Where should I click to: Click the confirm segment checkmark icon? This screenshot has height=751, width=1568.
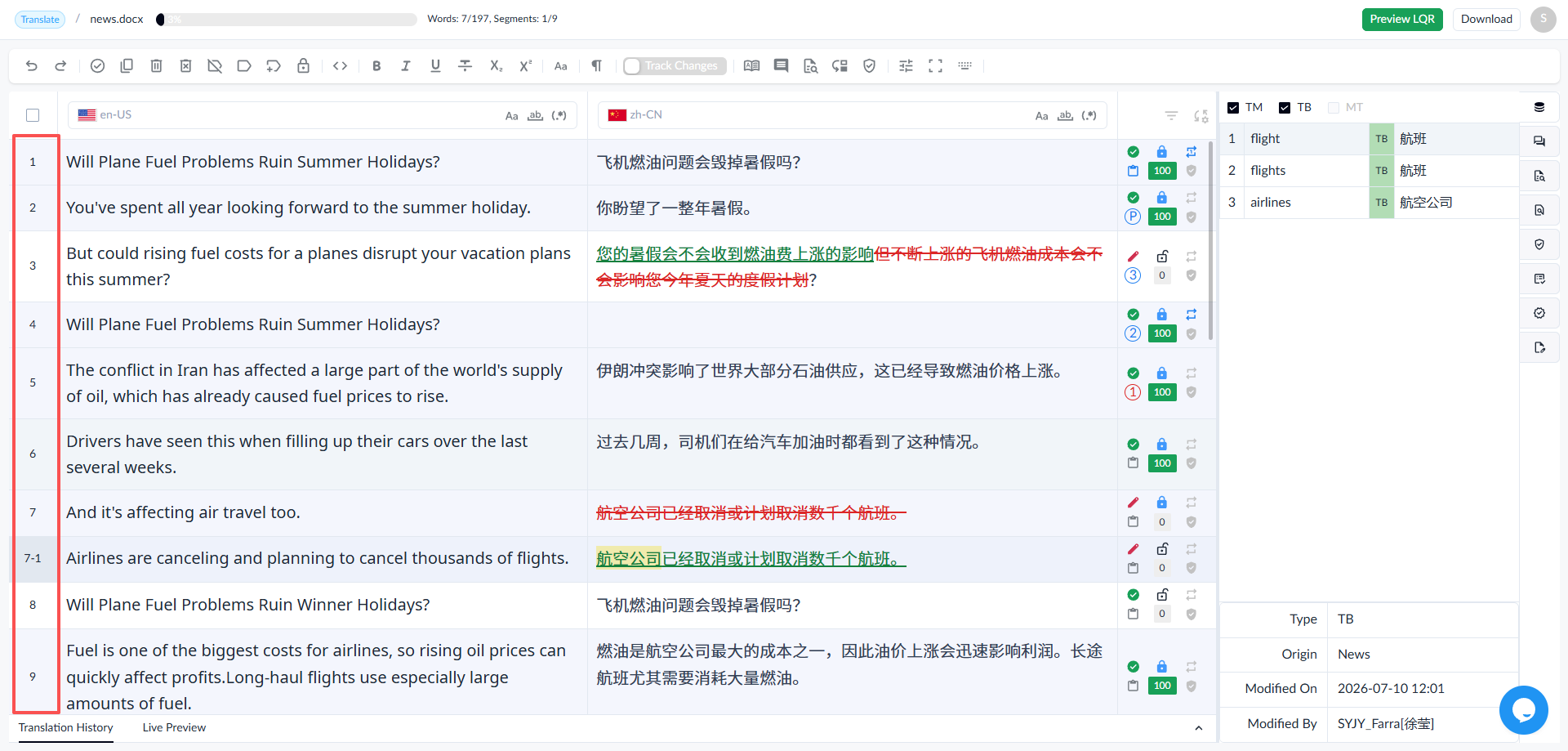click(97, 66)
